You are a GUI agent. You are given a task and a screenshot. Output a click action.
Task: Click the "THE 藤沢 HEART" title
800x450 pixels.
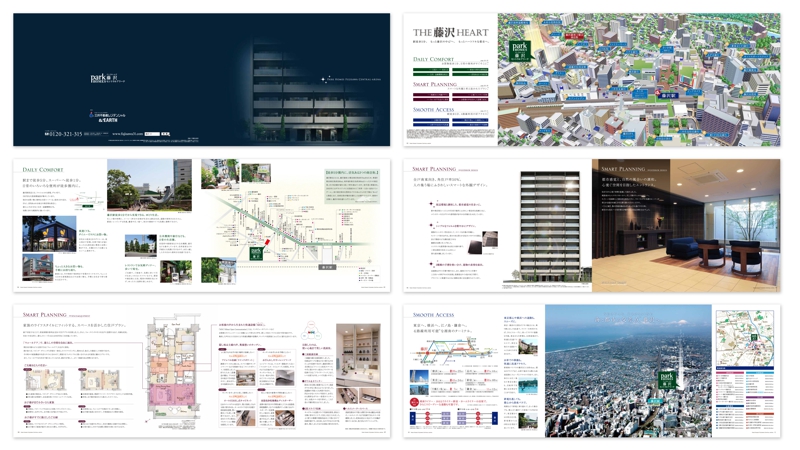(x=451, y=33)
